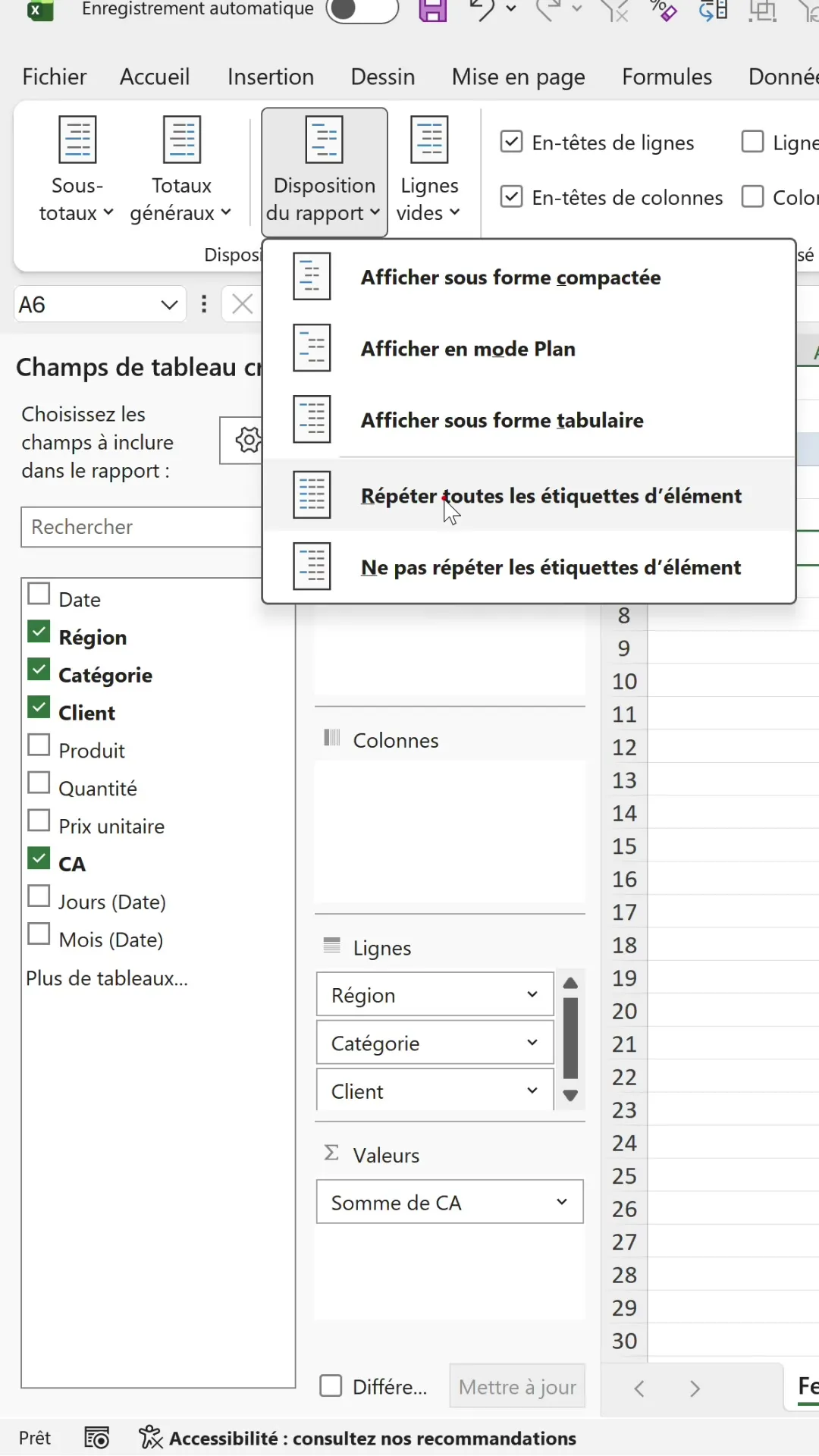Viewport: 819px width, 1456px height.
Task: Check the Jours (Date) field checkbox
Action: tap(39, 896)
